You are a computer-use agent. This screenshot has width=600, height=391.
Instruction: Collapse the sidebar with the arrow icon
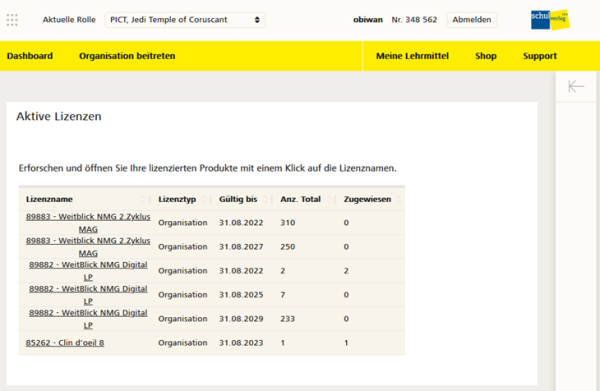coord(576,86)
